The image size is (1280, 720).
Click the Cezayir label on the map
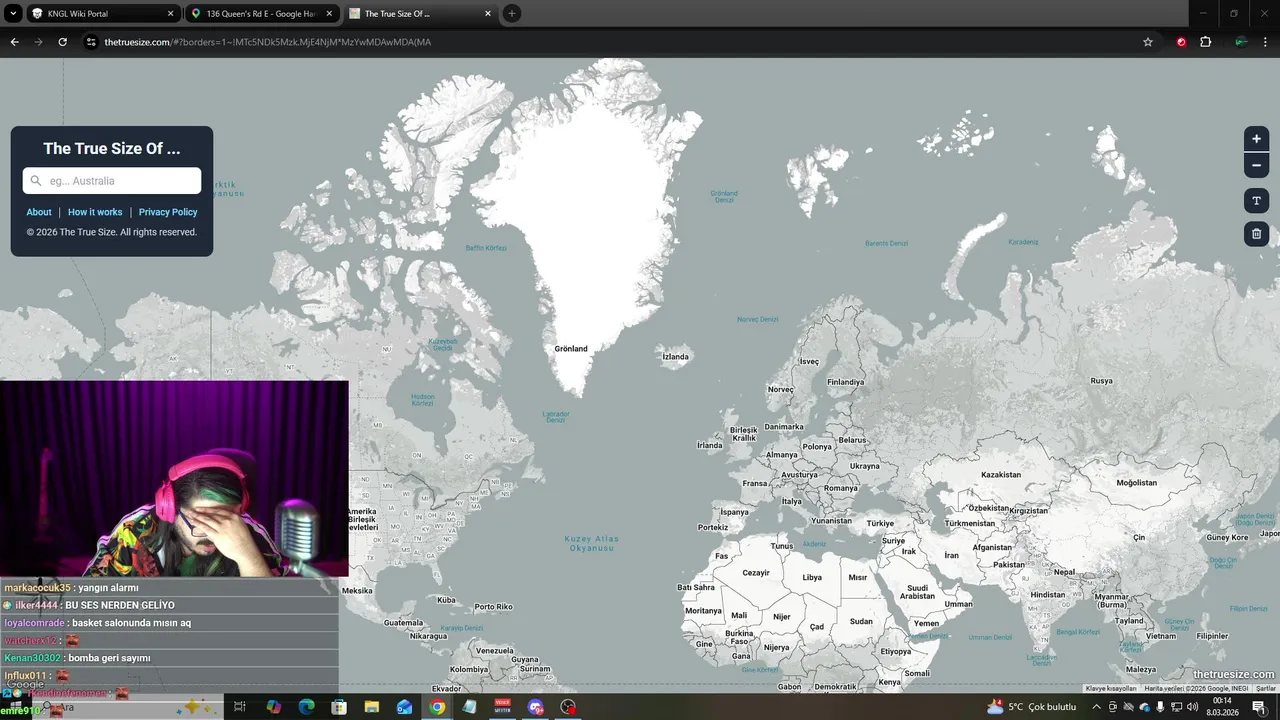756,573
